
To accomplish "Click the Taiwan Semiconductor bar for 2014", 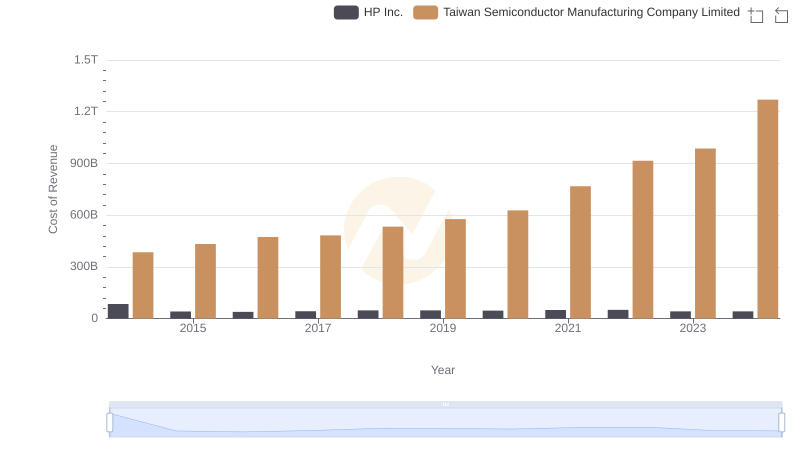I will pyautogui.click(x=143, y=285).
